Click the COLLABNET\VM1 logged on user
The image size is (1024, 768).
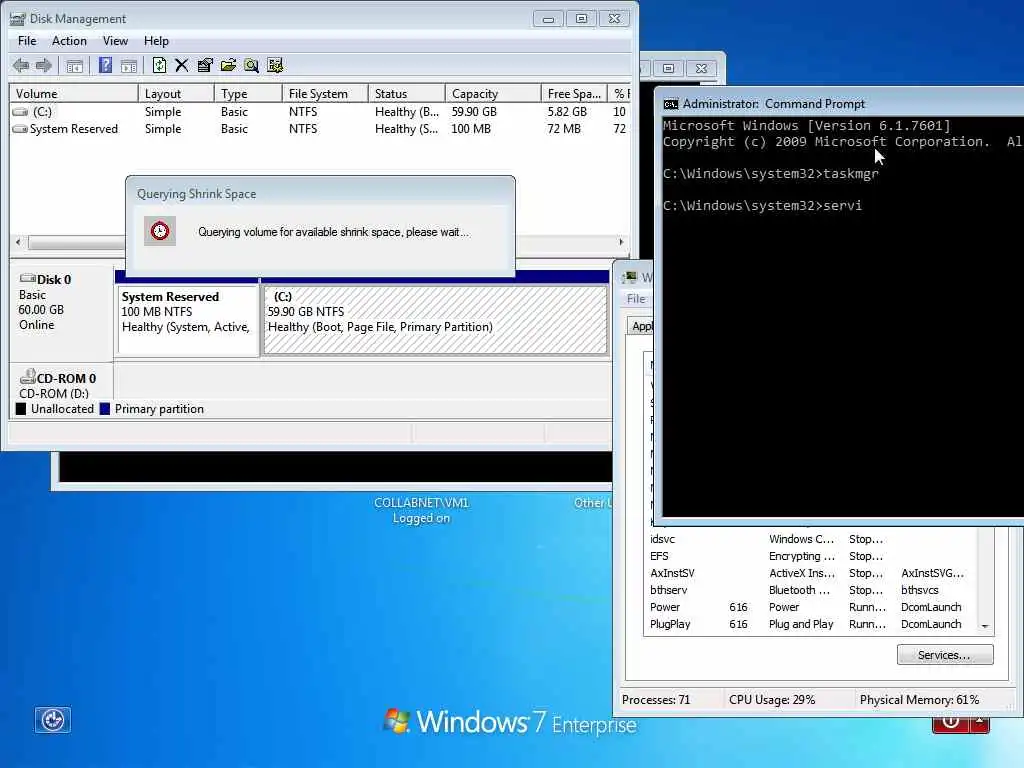(x=421, y=510)
